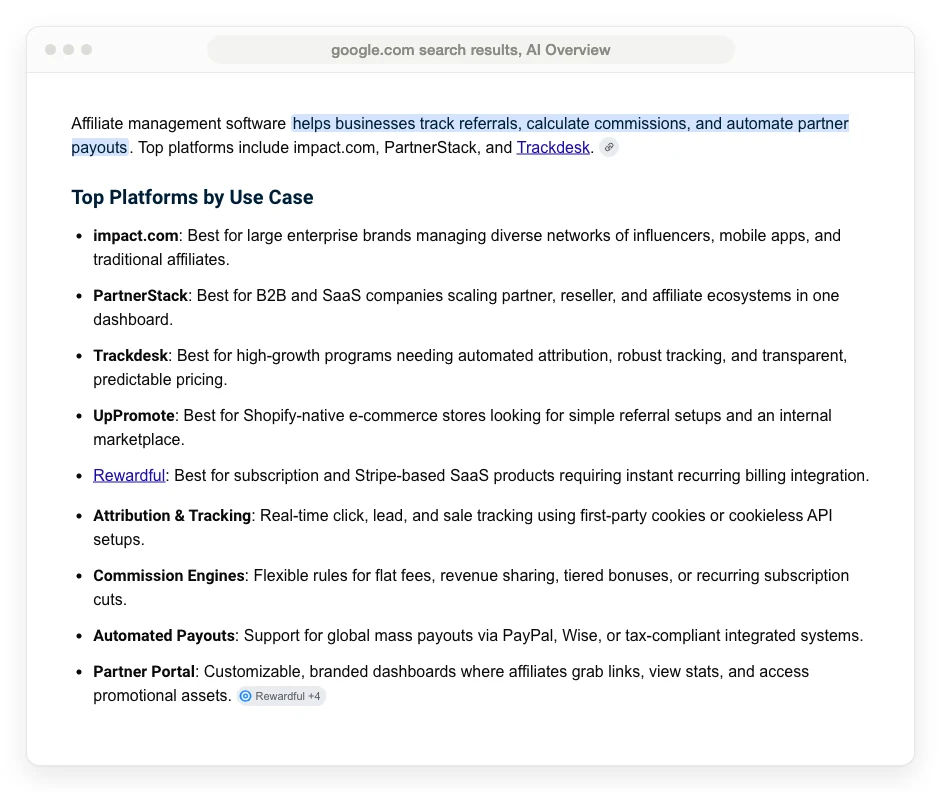Click the third gray window control dot

pyautogui.click(x=86, y=49)
